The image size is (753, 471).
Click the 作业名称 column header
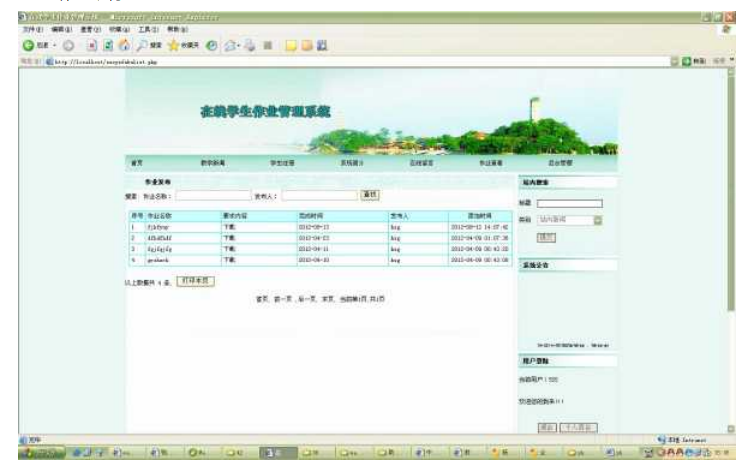click(159, 216)
